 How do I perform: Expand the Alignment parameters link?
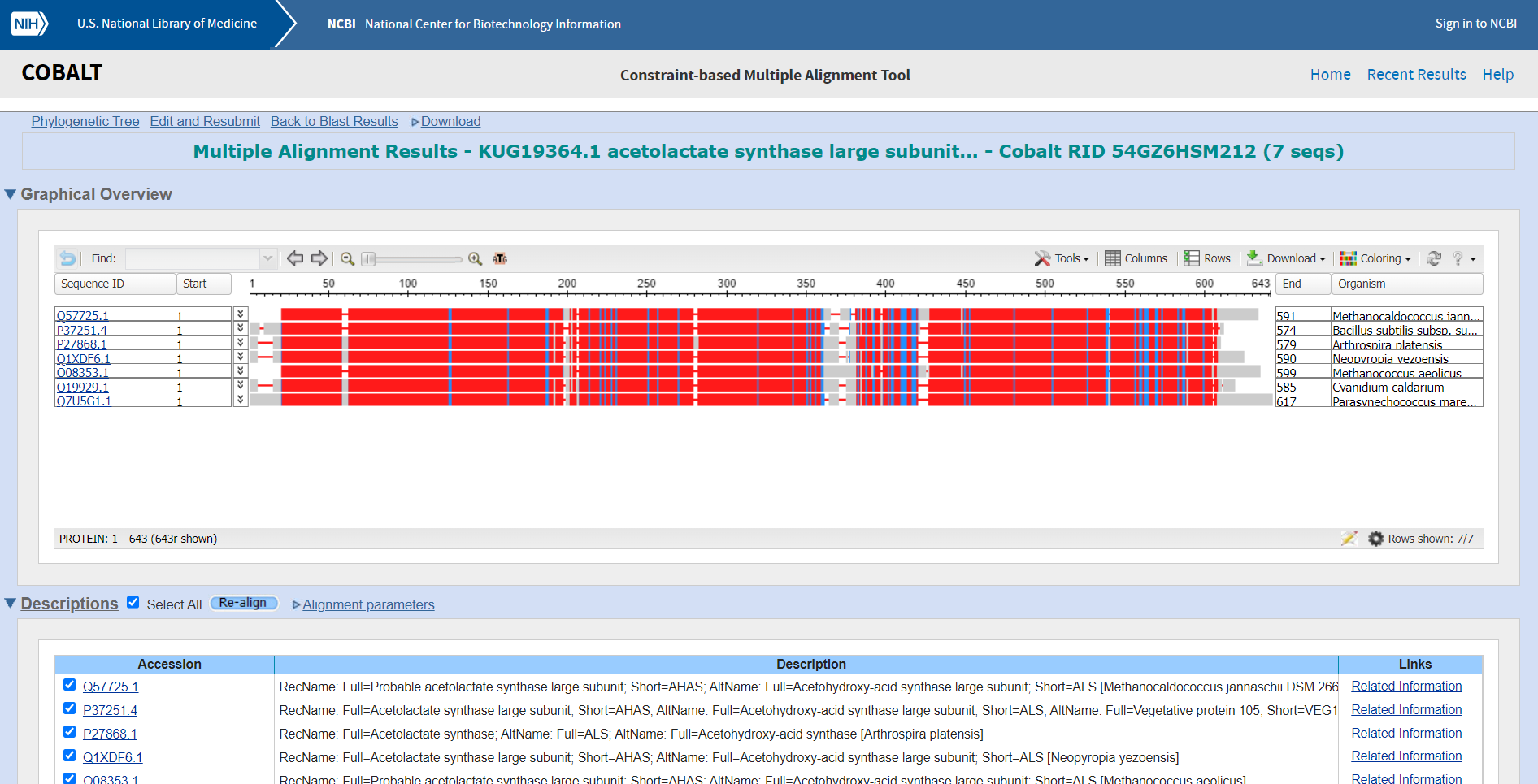coord(368,604)
